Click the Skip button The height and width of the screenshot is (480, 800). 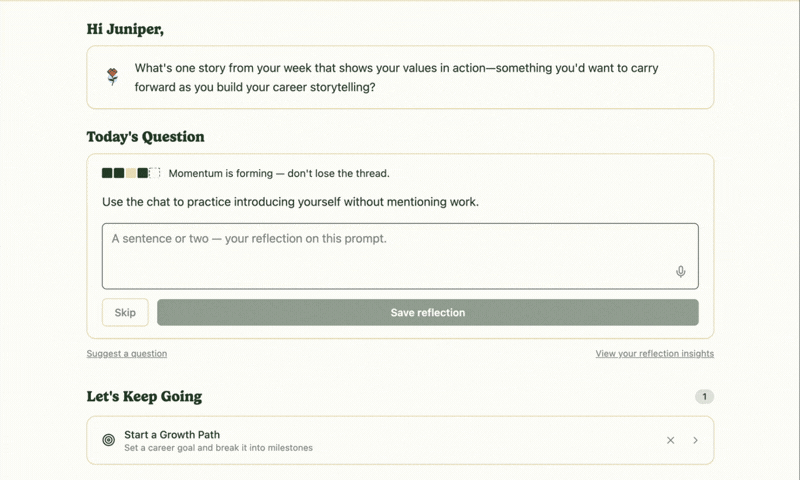[125, 312]
